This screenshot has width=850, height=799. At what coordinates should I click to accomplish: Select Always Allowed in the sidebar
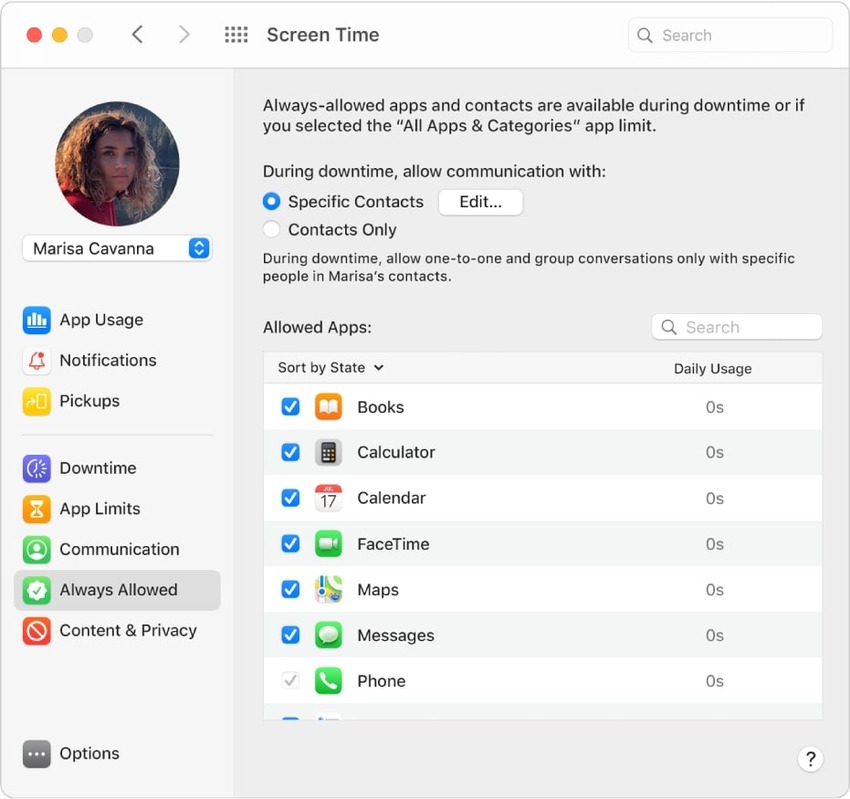point(117,590)
